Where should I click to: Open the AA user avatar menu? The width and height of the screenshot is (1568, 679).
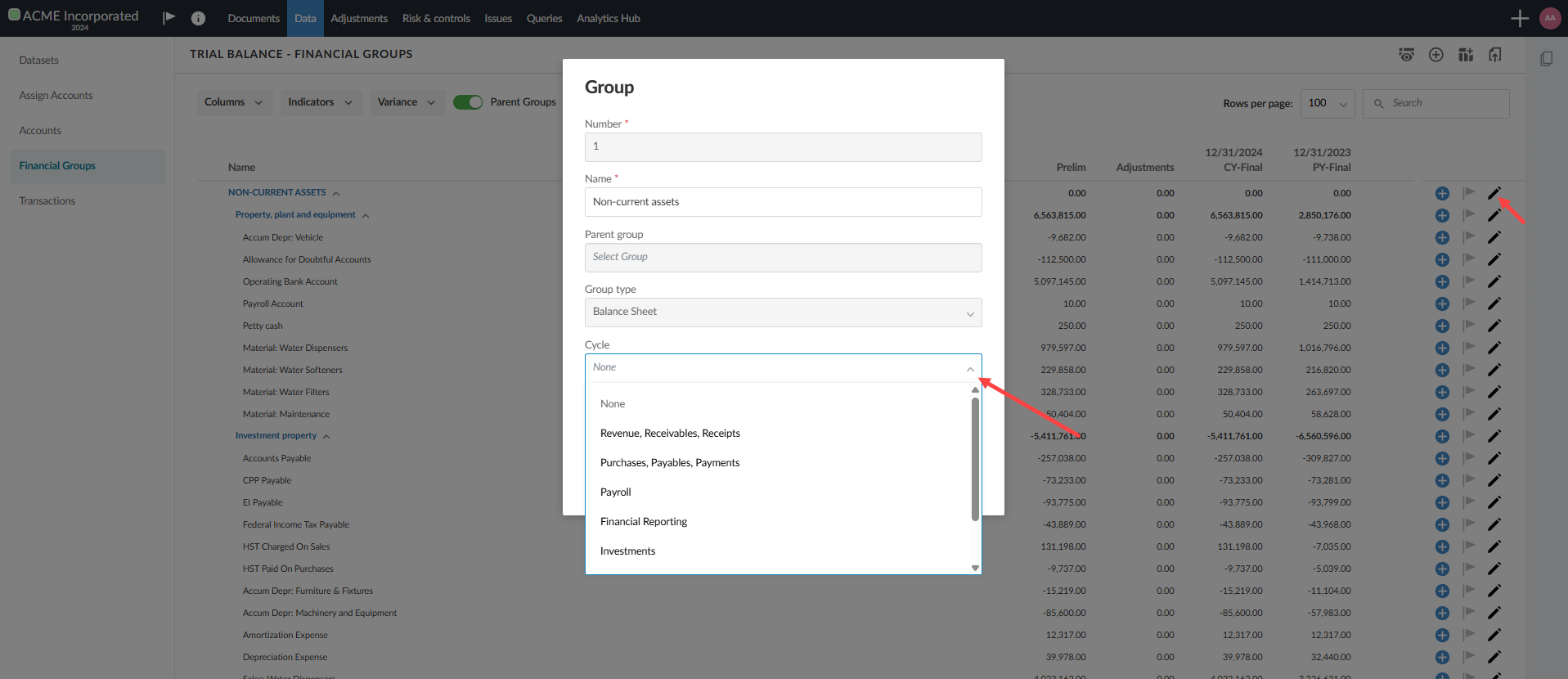pos(1549,18)
